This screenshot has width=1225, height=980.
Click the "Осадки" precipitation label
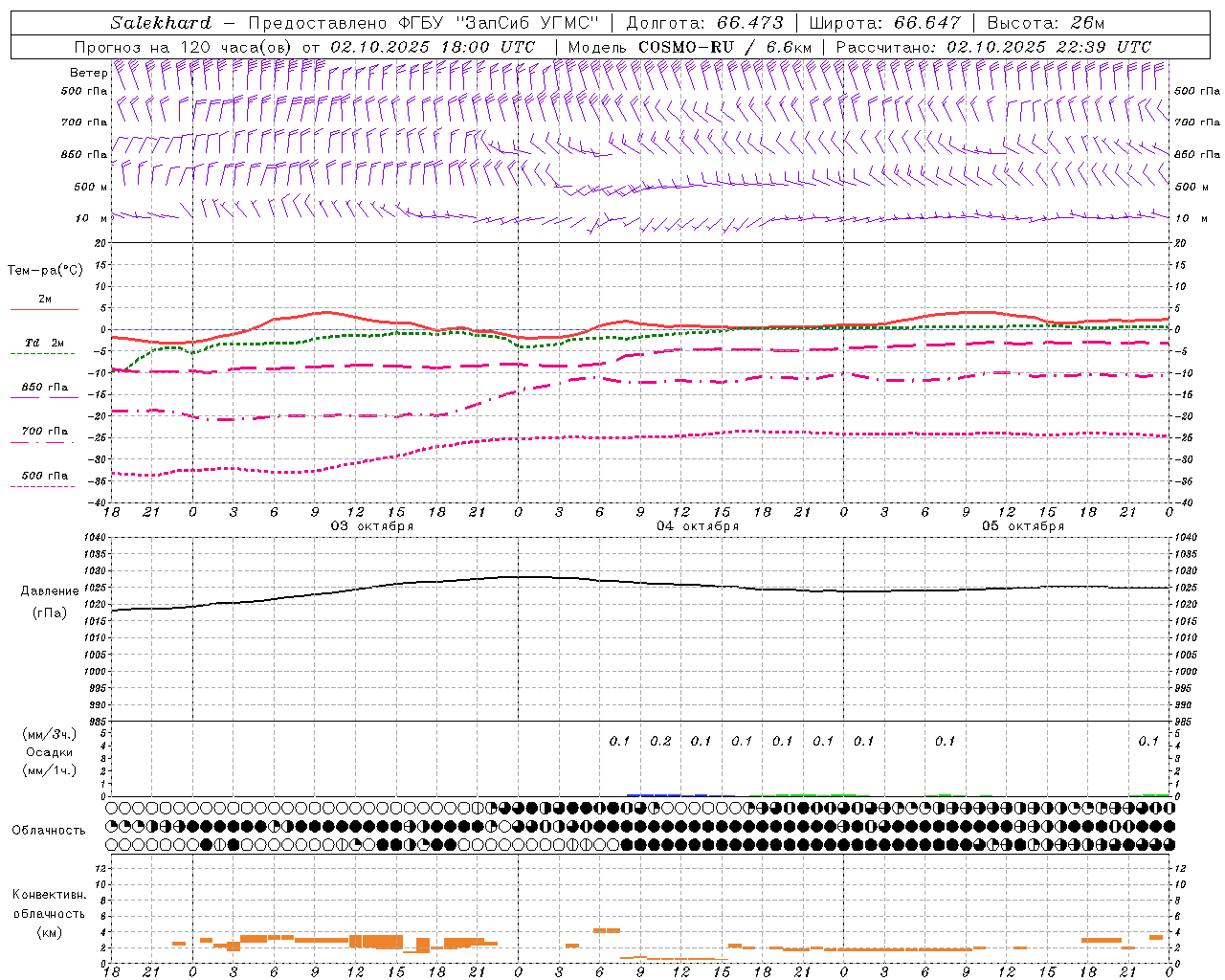pyautogui.click(x=50, y=752)
